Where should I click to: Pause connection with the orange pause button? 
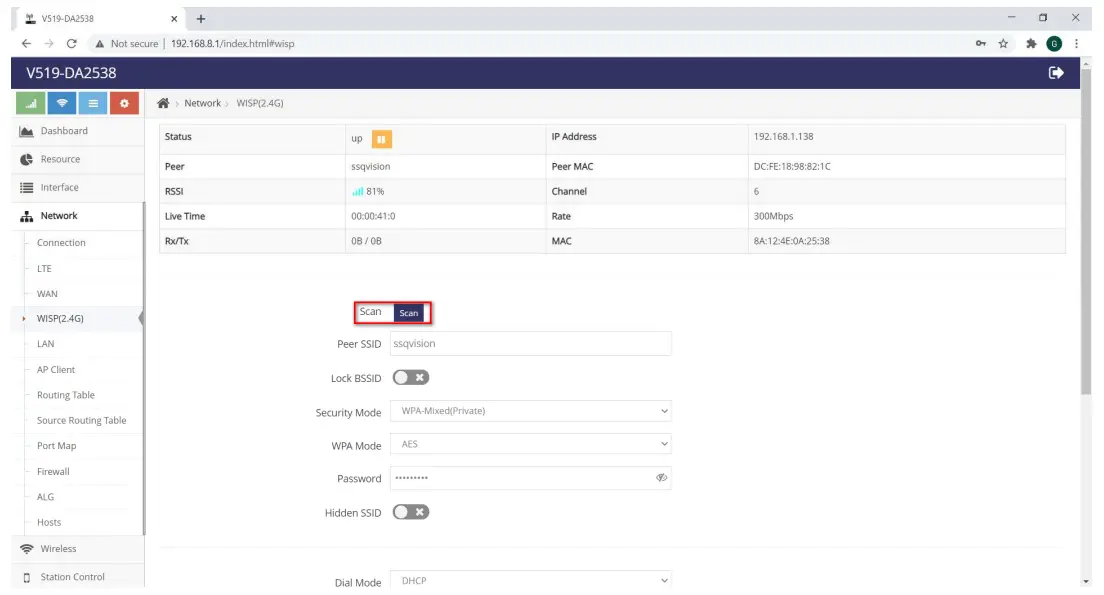click(382, 139)
